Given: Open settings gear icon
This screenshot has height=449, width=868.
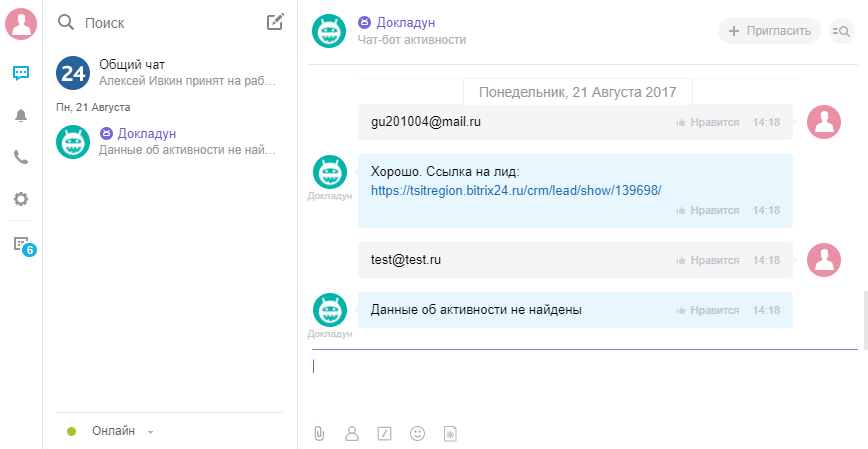Looking at the screenshot, I should (21, 199).
